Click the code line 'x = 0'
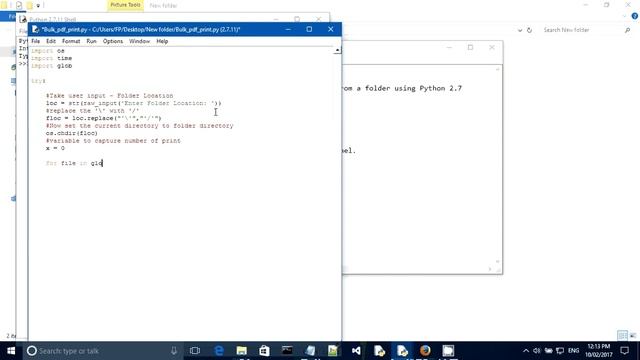This screenshot has height=360, width=640. point(55,148)
